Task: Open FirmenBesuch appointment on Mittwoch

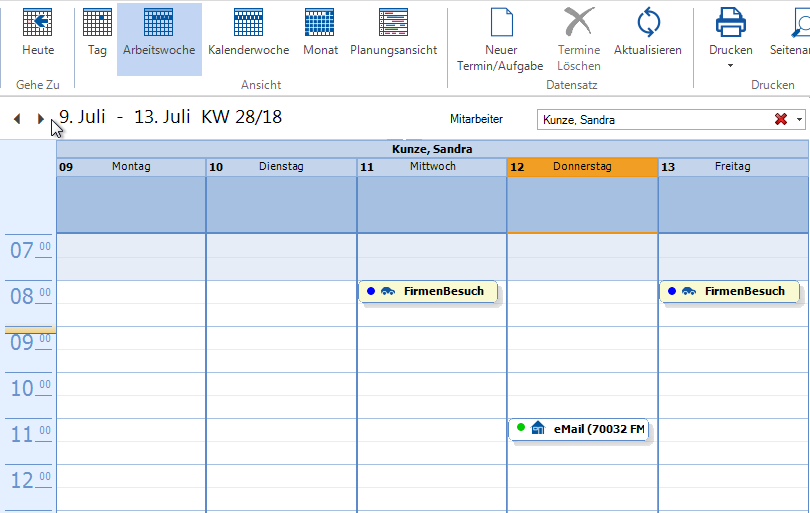Action: pyautogui.click(x=428, y=291)
